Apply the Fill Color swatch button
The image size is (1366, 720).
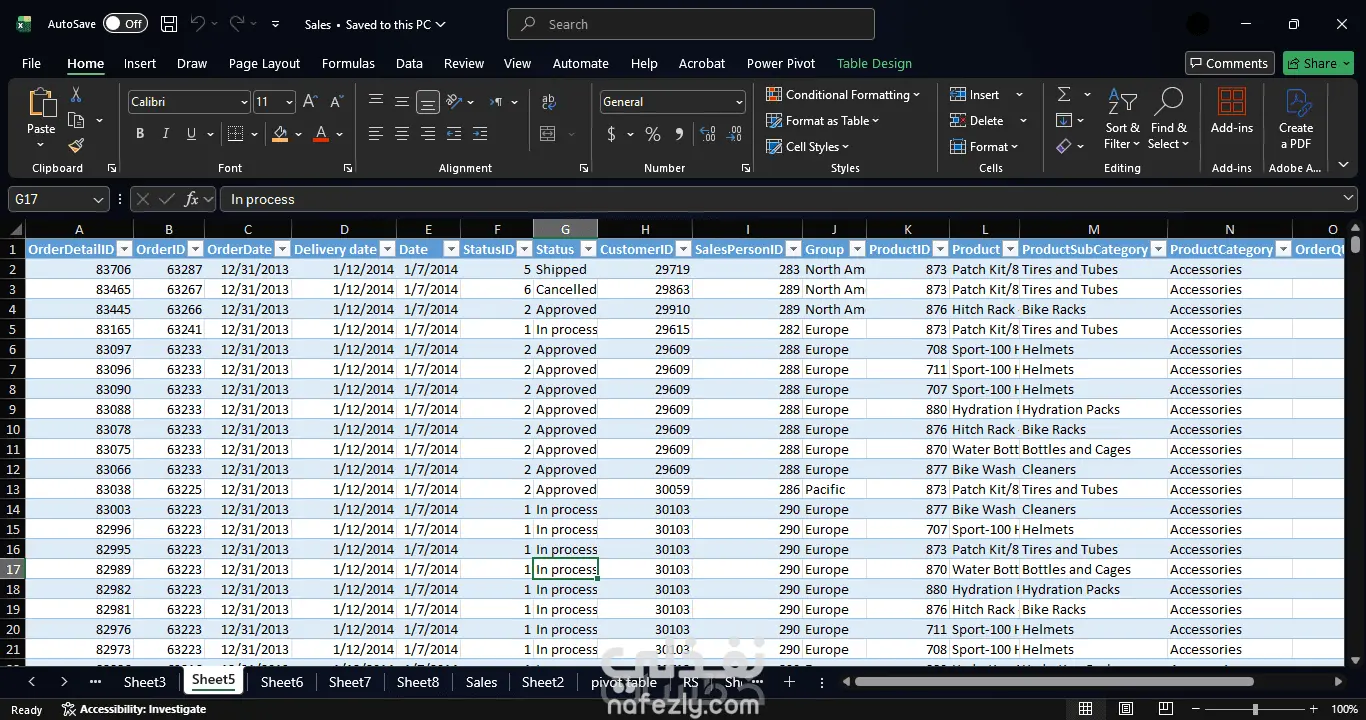pyautogui.click(x=280, y=134)
